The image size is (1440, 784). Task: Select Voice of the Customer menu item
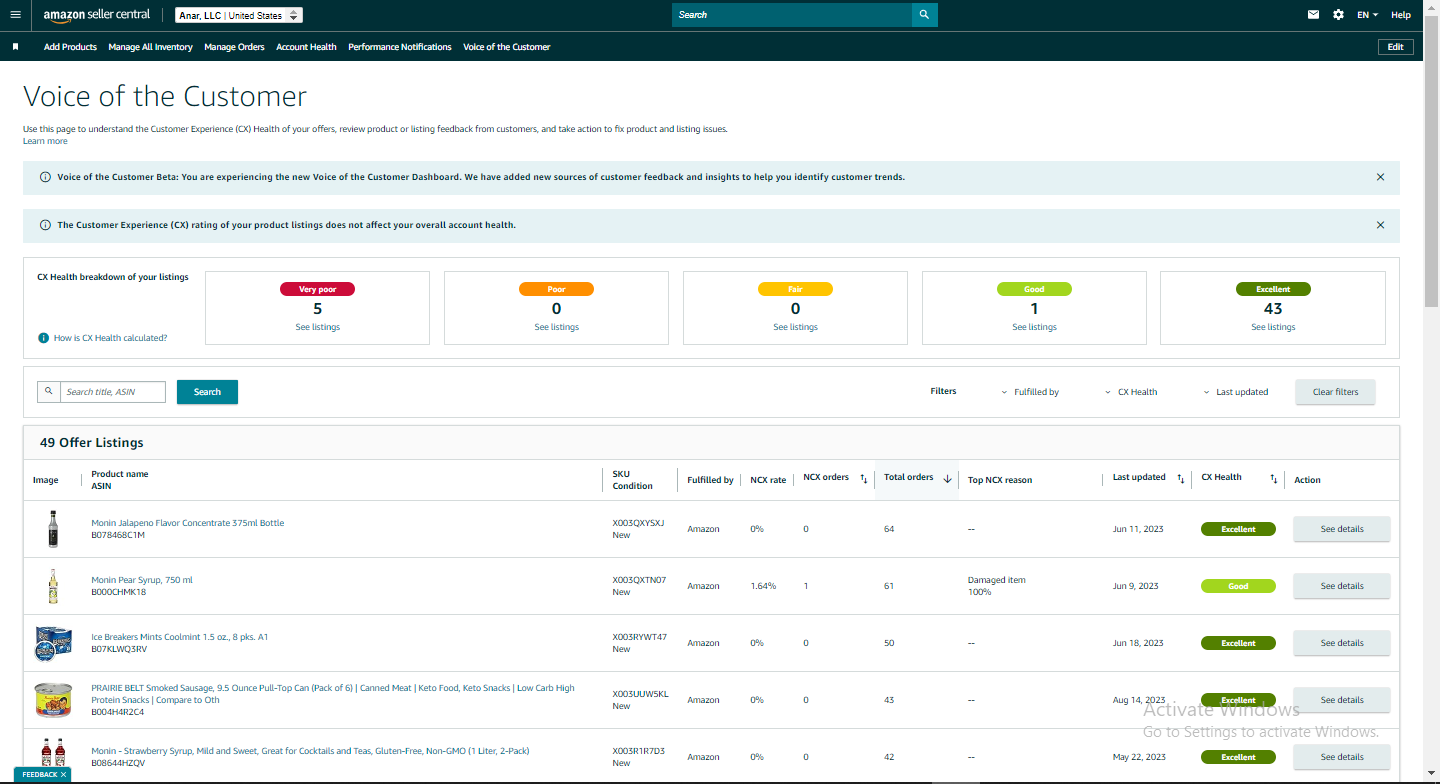tap(507, 47)
